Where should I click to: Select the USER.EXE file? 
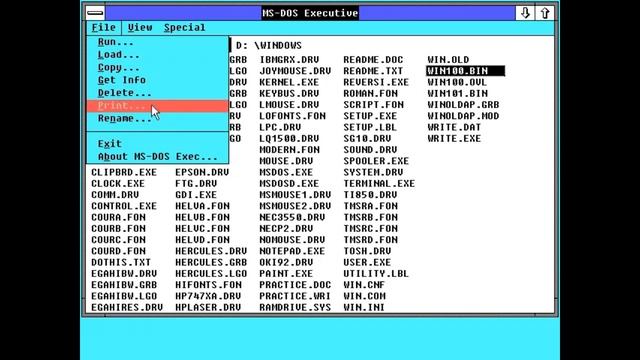pos(367,262)
